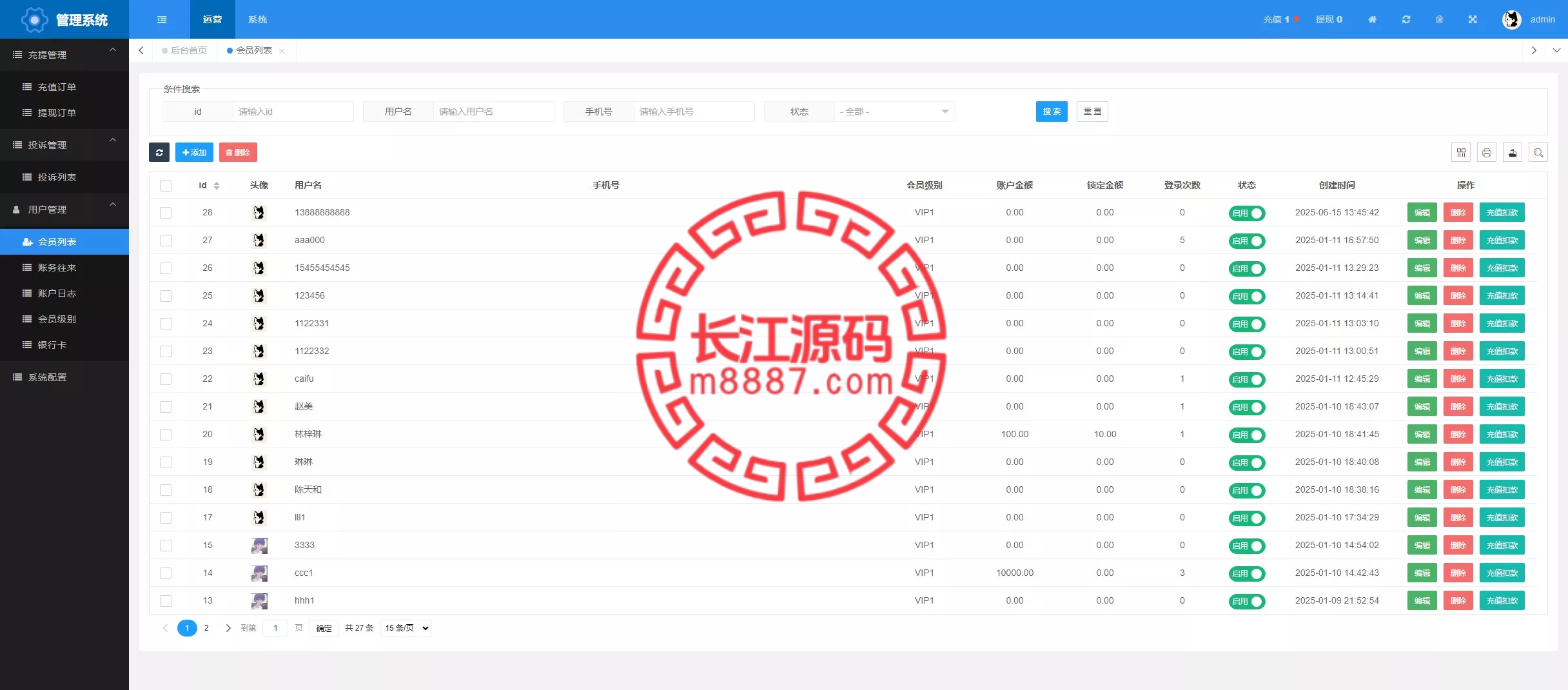This screenshot has width=1568, height=690.
Task: Open the home icon in top bar
Action: [x=1372, y=19]
